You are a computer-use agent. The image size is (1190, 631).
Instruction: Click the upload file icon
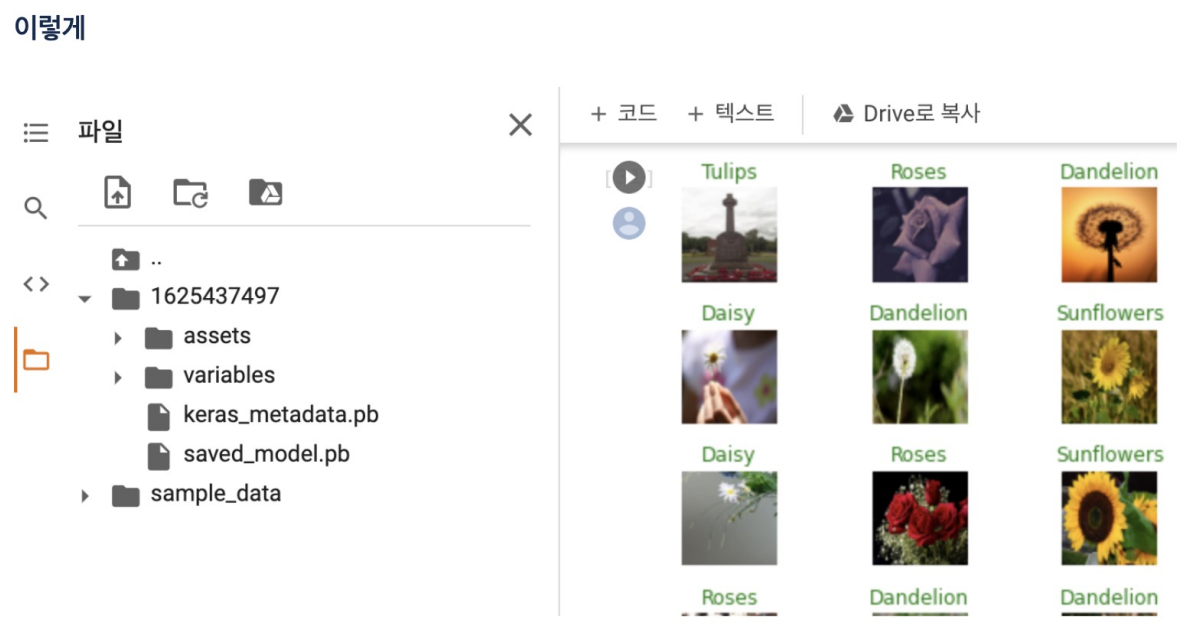[118, 192]
